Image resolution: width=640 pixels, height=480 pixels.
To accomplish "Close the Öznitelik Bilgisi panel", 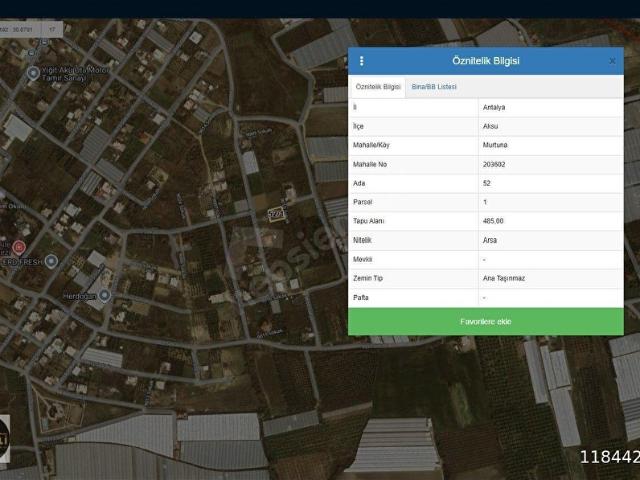I will (x=612, y=61).
